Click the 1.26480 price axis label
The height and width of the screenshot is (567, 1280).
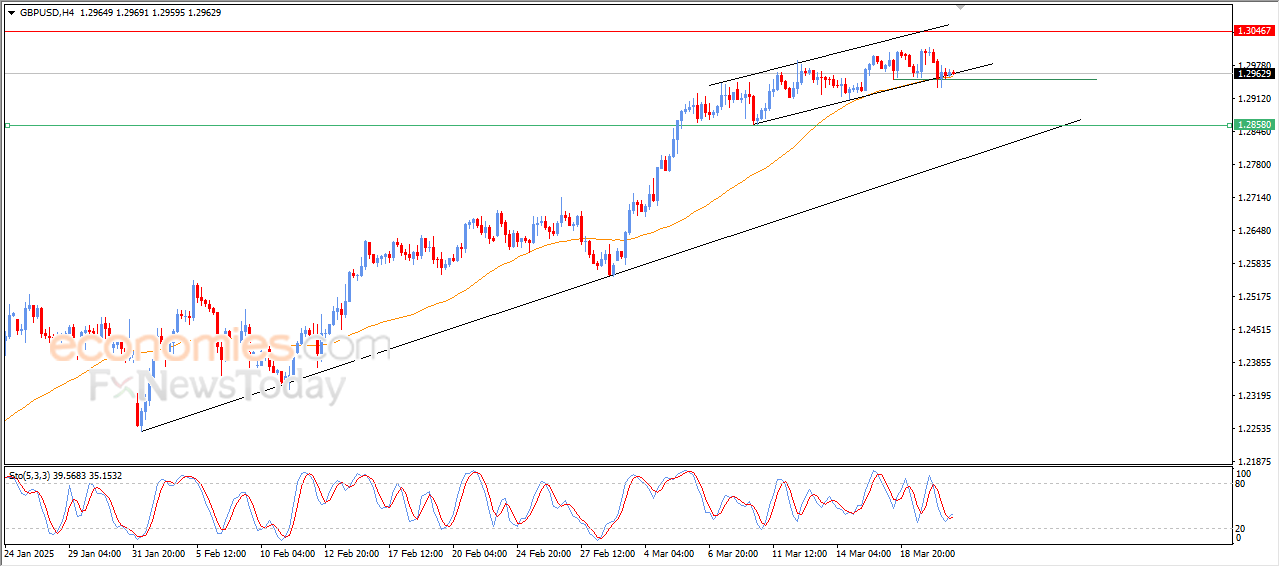click(1254, 231)
